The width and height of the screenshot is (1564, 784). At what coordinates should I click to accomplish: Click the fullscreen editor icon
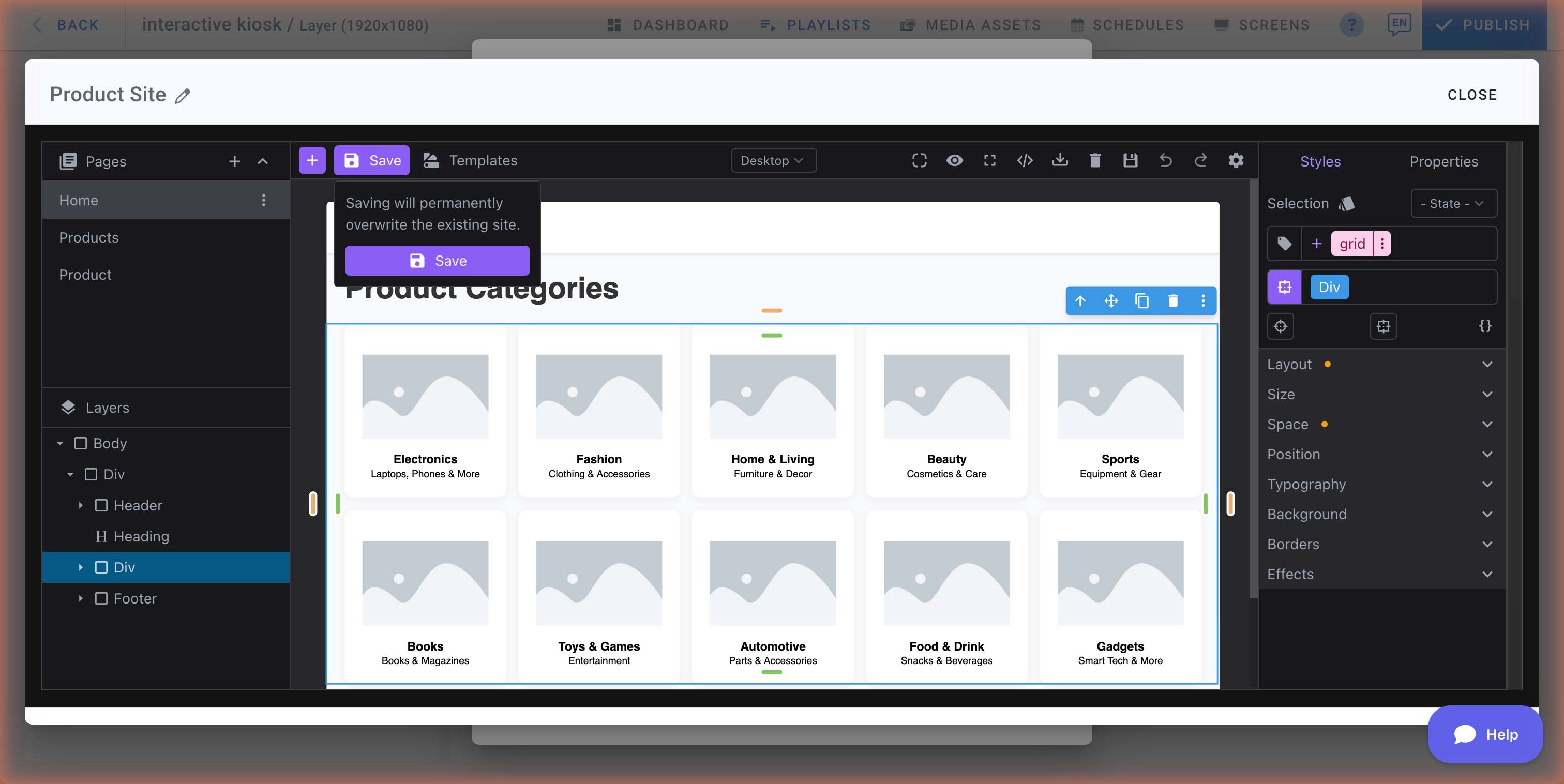(989, 160)
